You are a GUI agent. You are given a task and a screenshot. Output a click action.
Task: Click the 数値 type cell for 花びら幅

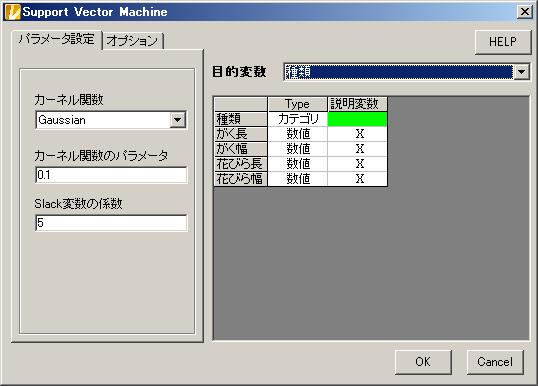click(297, 179)
